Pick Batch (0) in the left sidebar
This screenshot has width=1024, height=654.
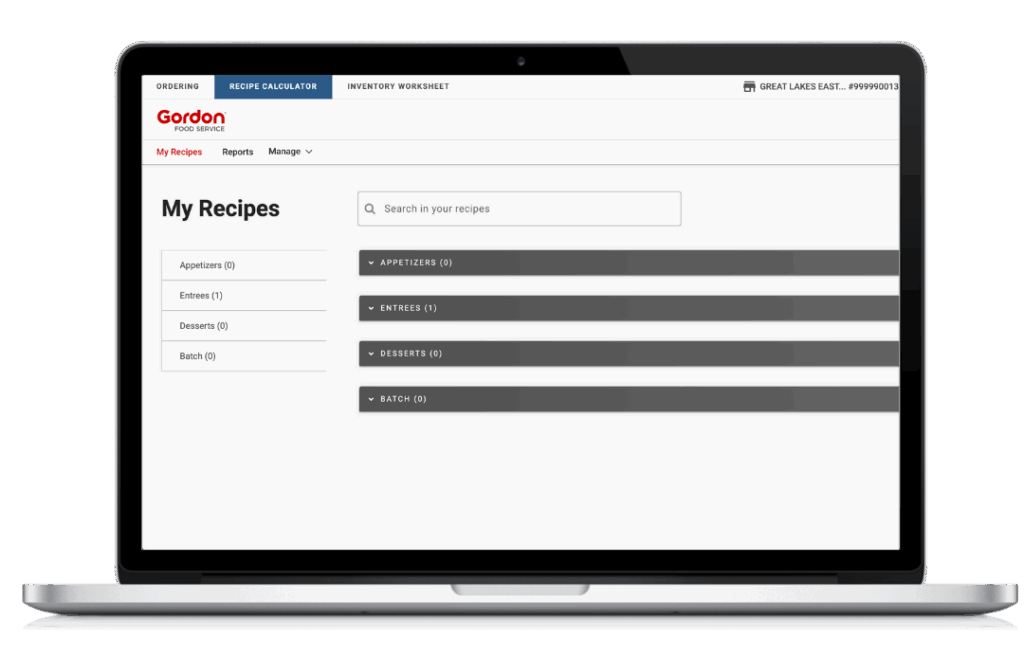198,356
